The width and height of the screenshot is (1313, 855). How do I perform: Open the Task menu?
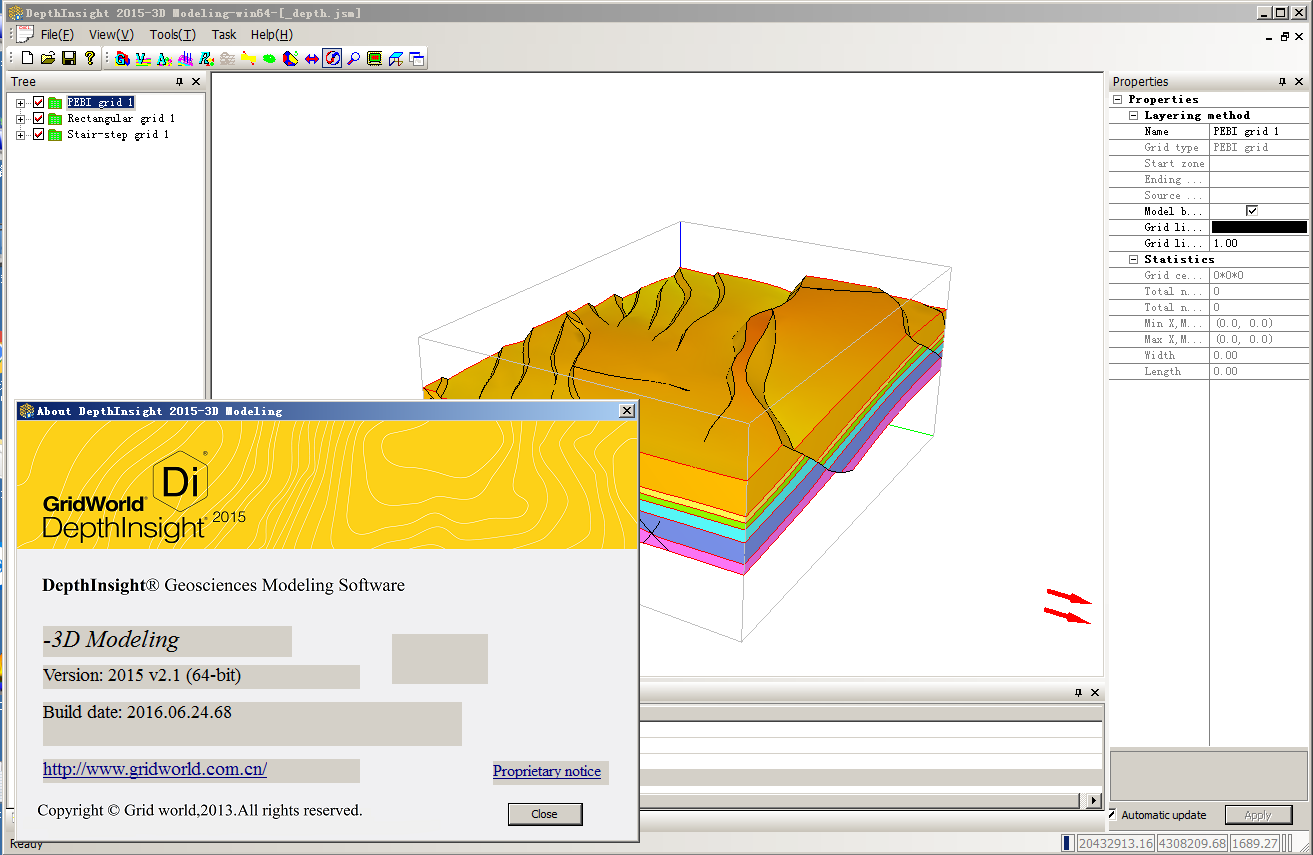(224, 34)
